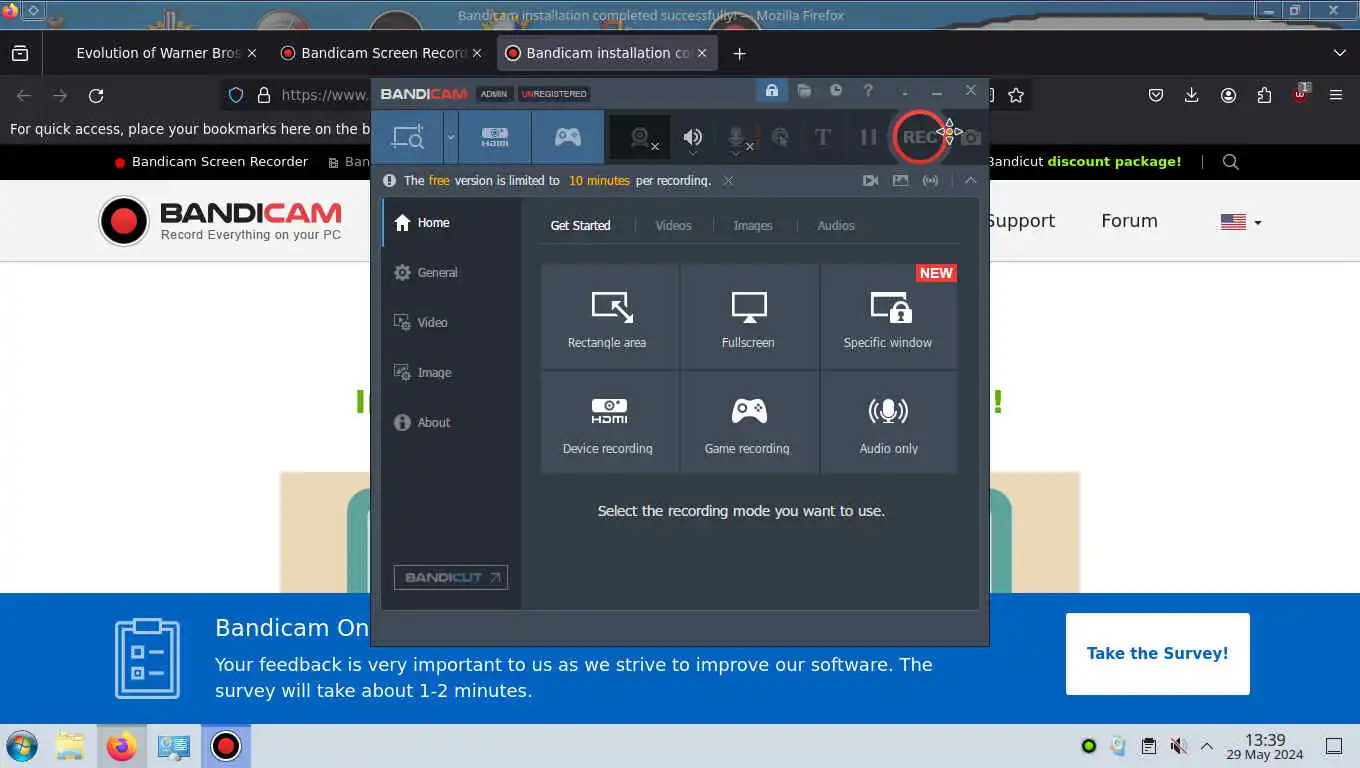The image size is (1360, 768).
Task: Toggle the speaker sound icon in Bandicam
Action: pos(693,138)
